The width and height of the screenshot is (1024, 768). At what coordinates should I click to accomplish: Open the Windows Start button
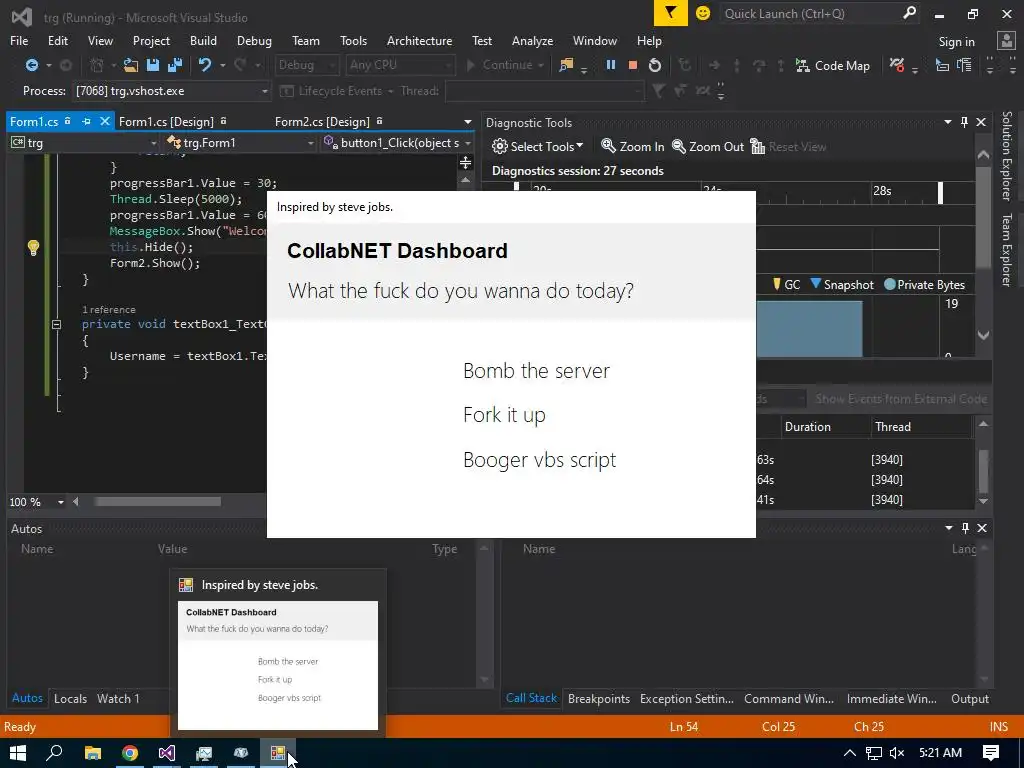click(18, 753)
